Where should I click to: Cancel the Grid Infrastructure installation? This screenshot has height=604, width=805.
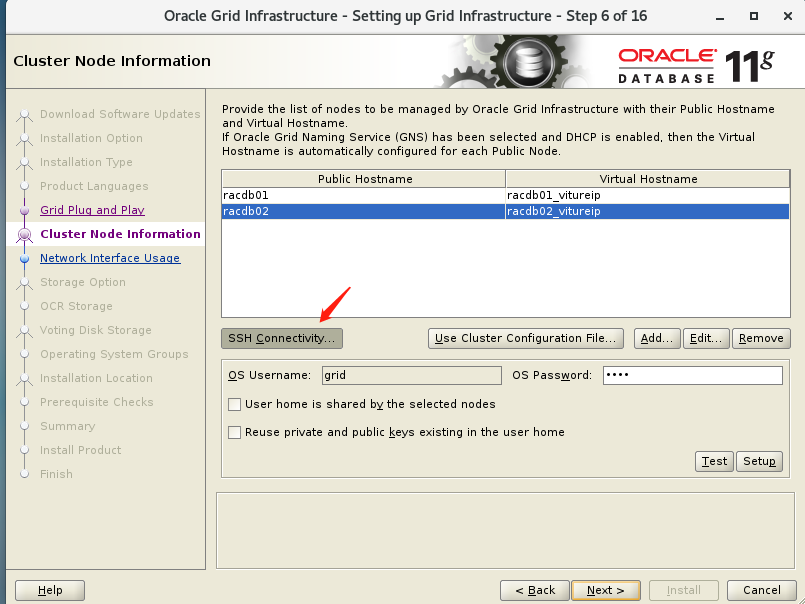tap(762, 590)
